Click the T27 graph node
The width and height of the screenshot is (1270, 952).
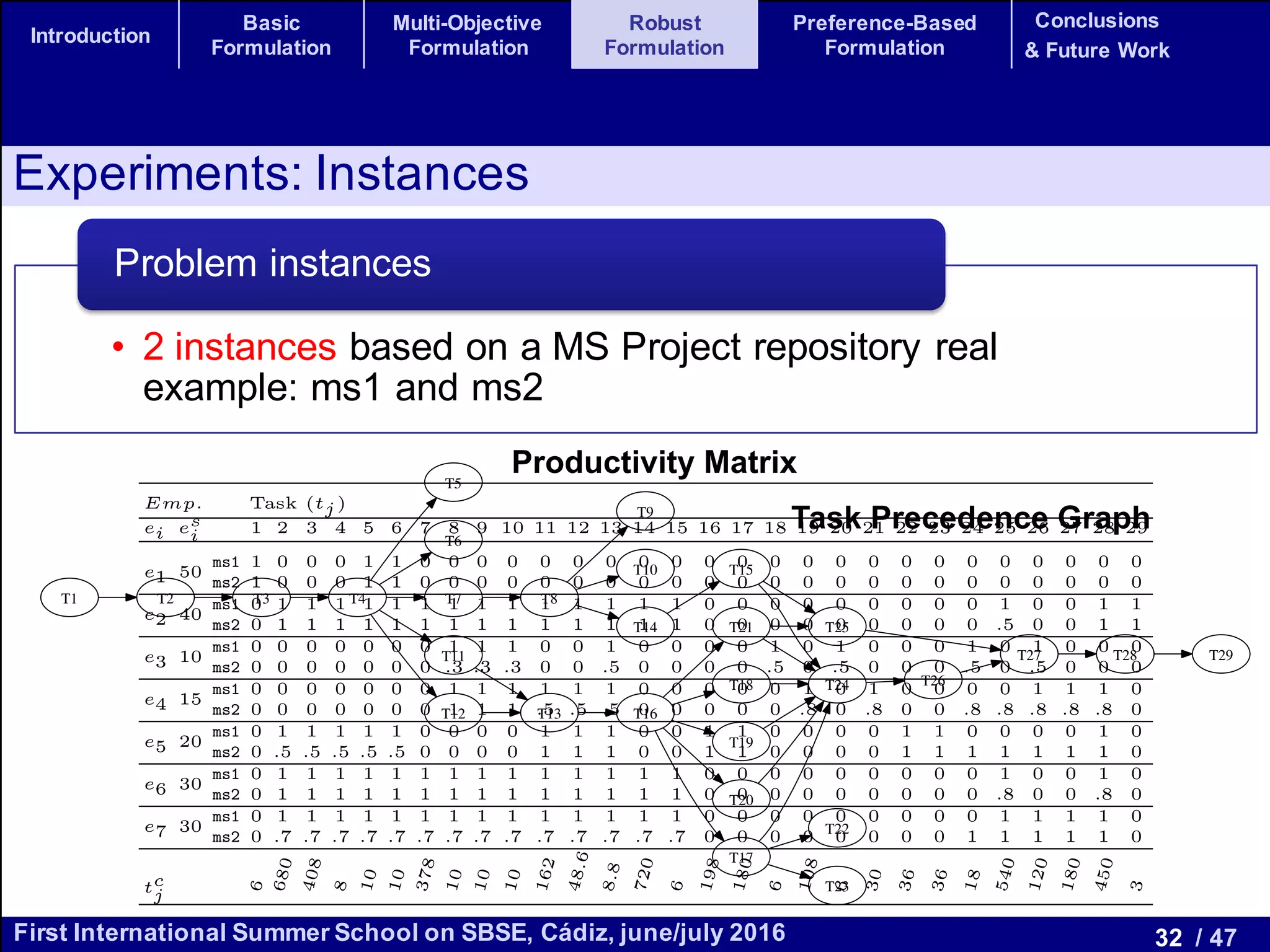click(1029, 655)
